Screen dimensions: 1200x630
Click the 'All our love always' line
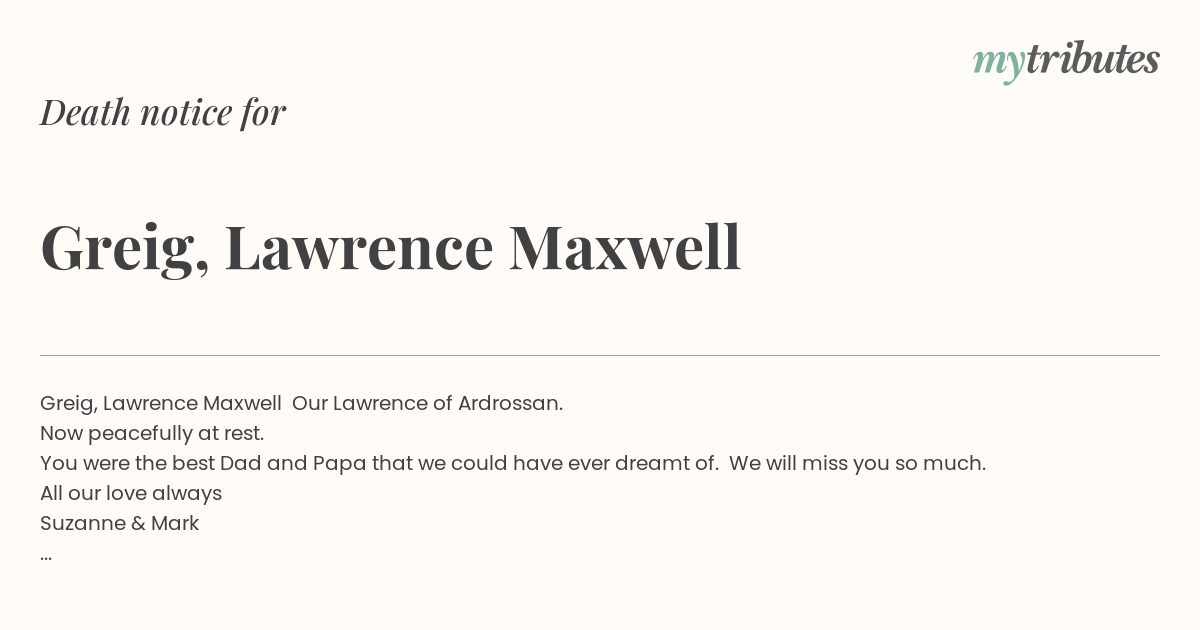click(131, 493)
